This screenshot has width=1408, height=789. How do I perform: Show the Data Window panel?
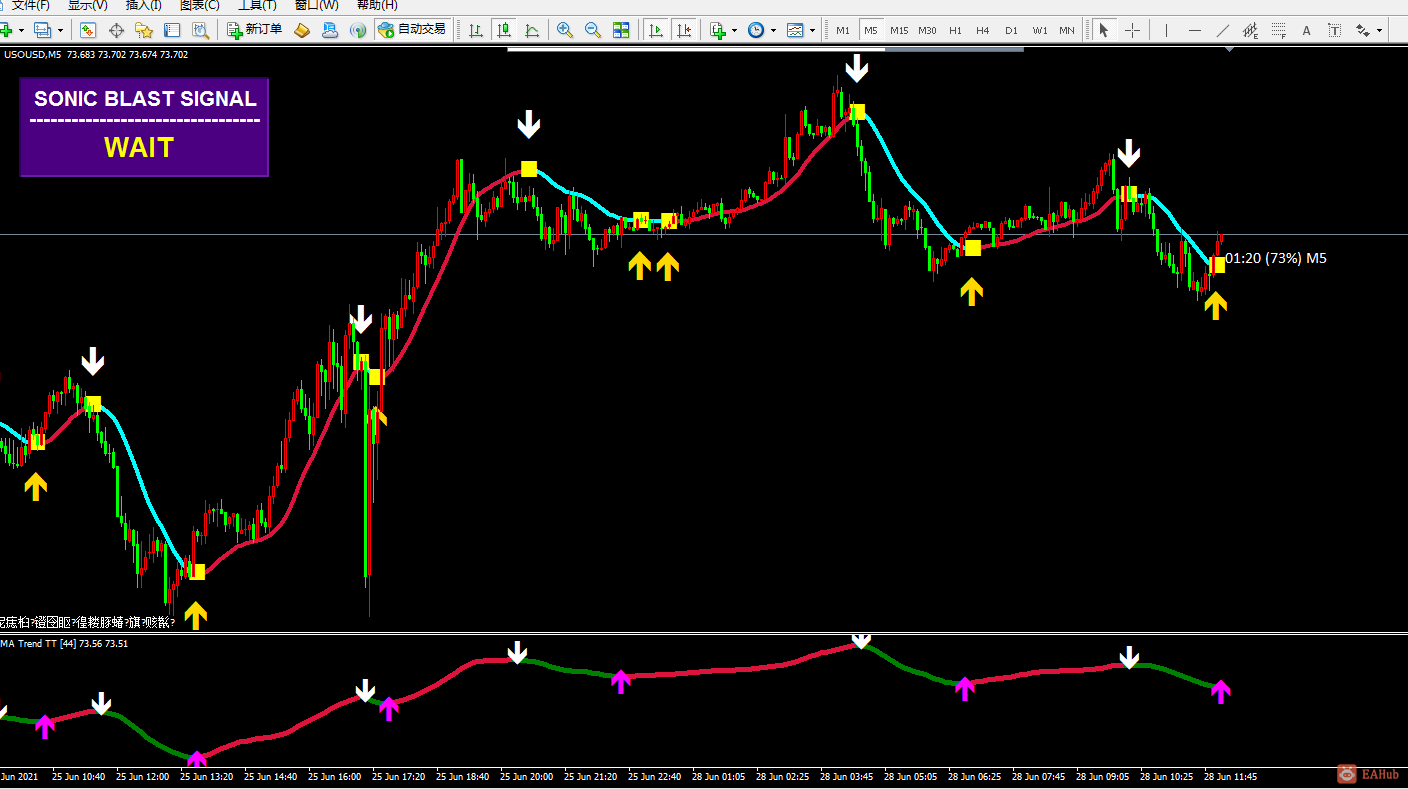pyautogui.click(x=116, y=30)
